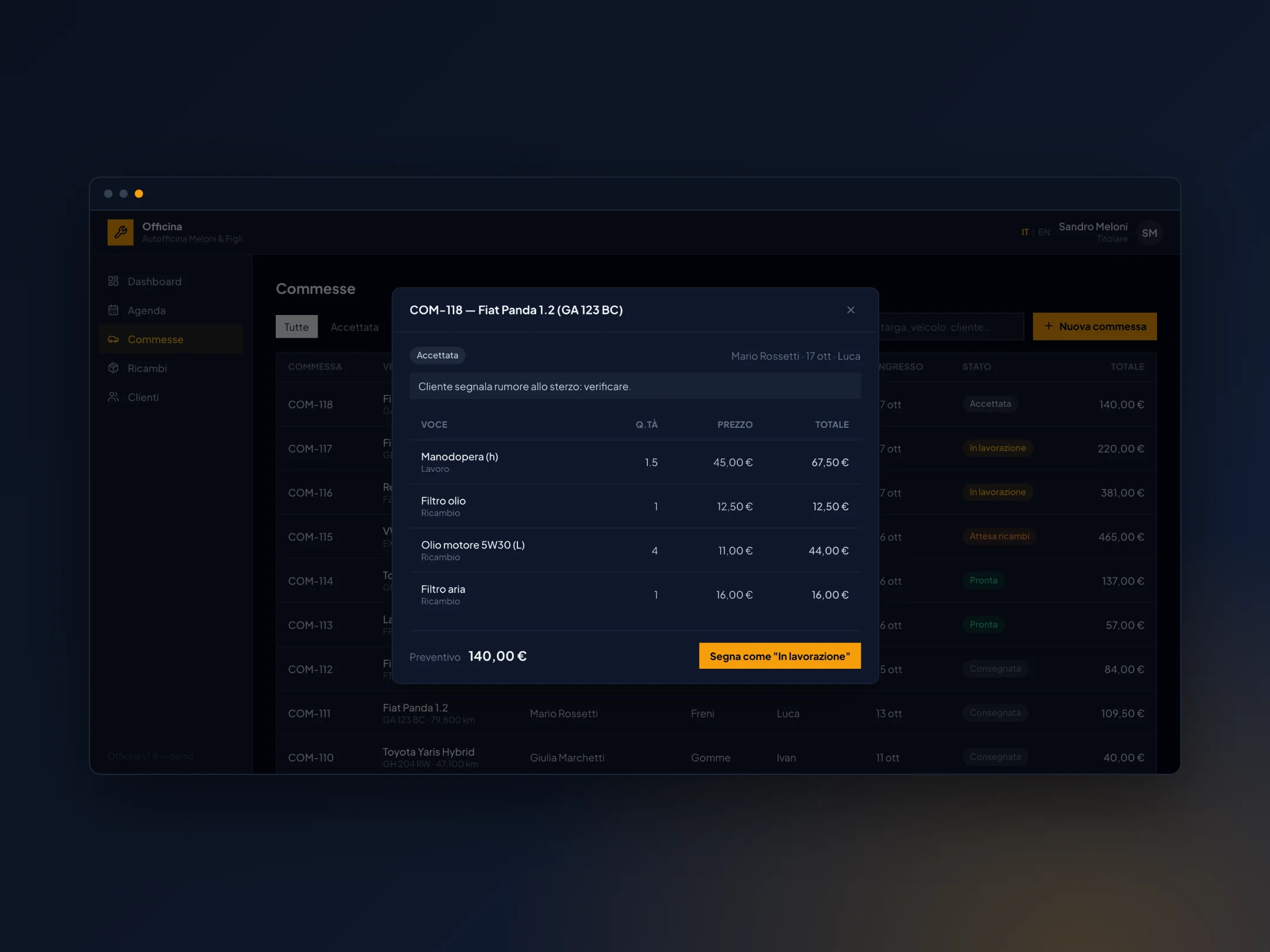The height and width of the screenshot is (952, 1270).
Task: Click the SM user avatar
Action: pyautogui.click(x=1149, y=233)
